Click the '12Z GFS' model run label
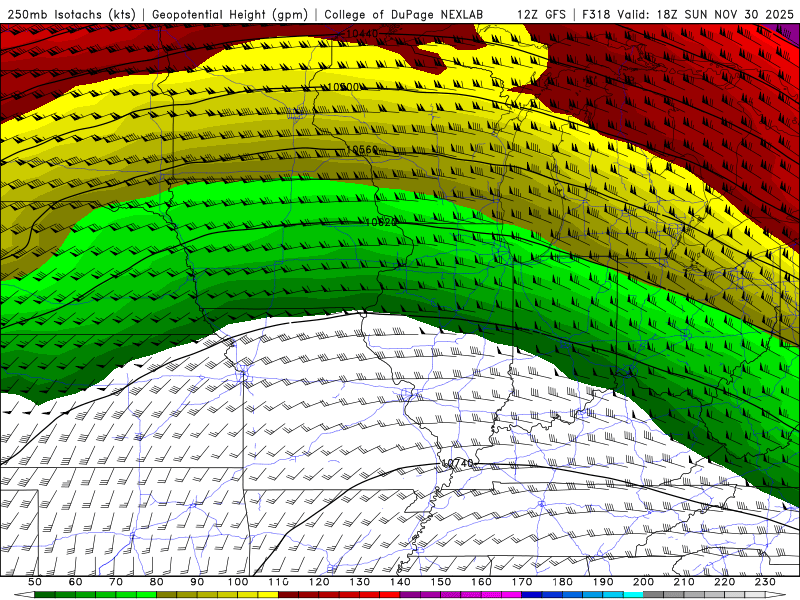This screenshot has width=800, height=600. [x=541, y=14]
